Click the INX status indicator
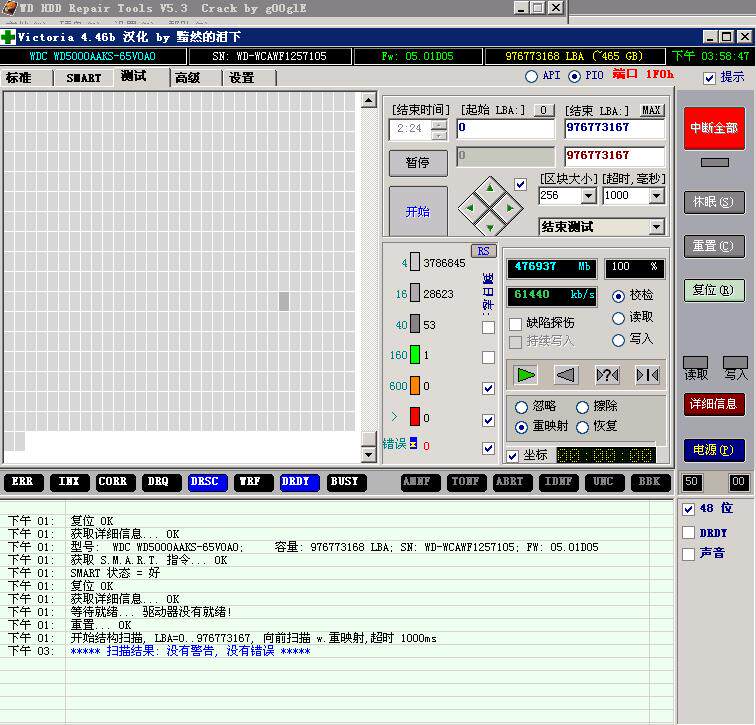This screenshot has width=756, height=725. (69, 482)
